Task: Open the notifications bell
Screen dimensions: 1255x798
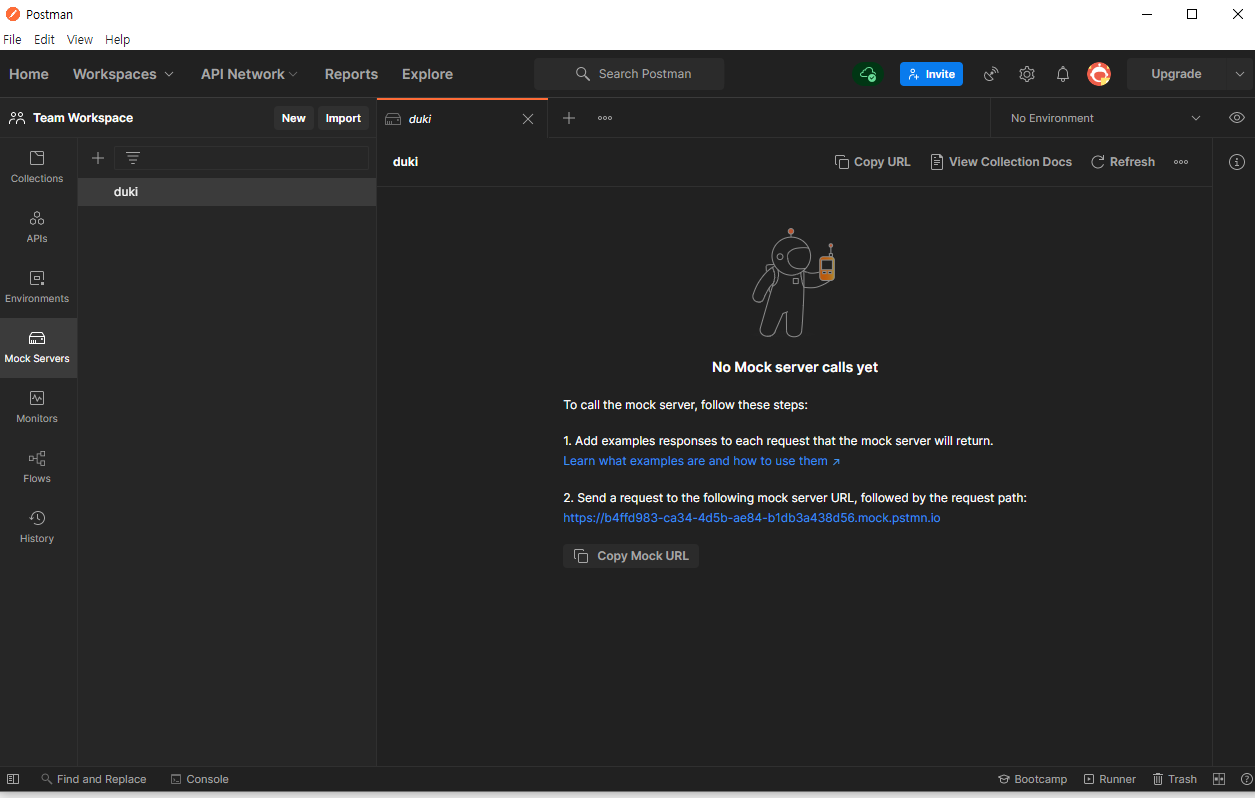Action: coord(1063,74)
